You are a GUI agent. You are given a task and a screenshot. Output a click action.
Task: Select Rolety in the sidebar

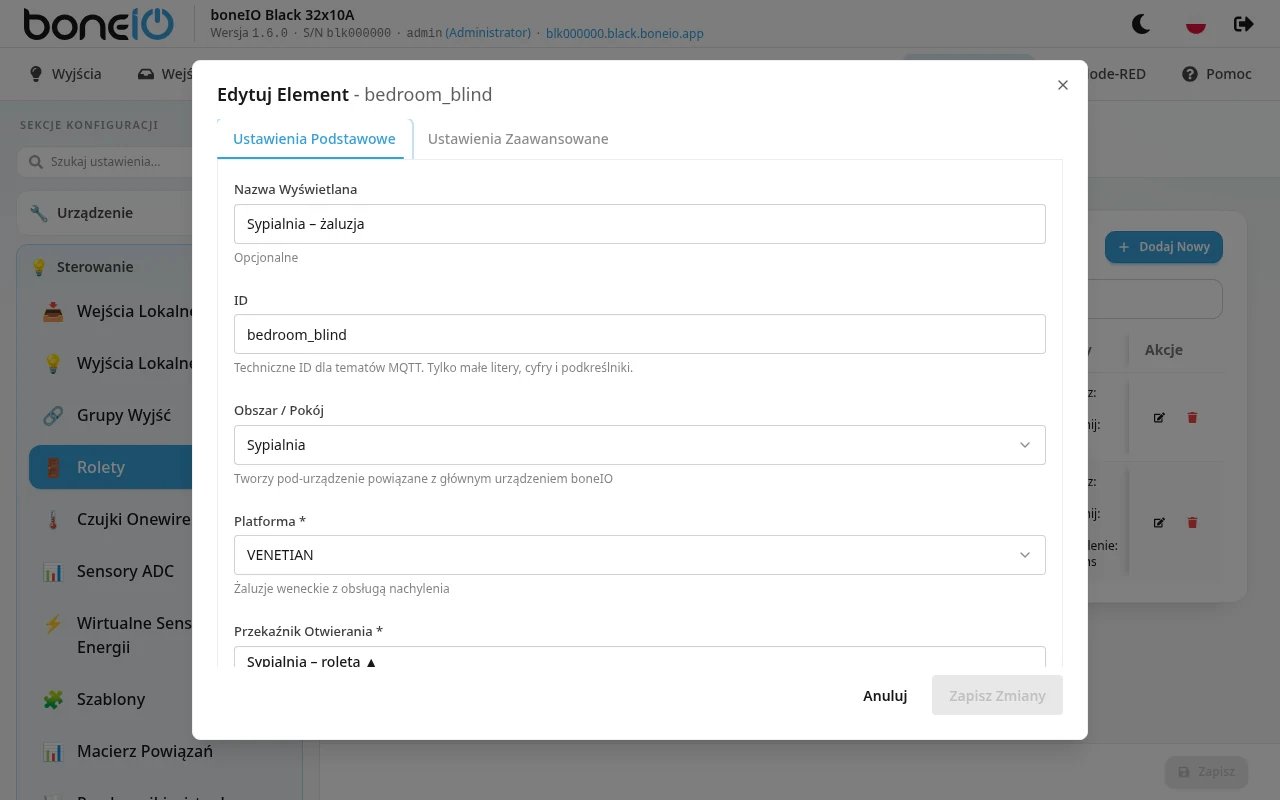click(110, 467)
